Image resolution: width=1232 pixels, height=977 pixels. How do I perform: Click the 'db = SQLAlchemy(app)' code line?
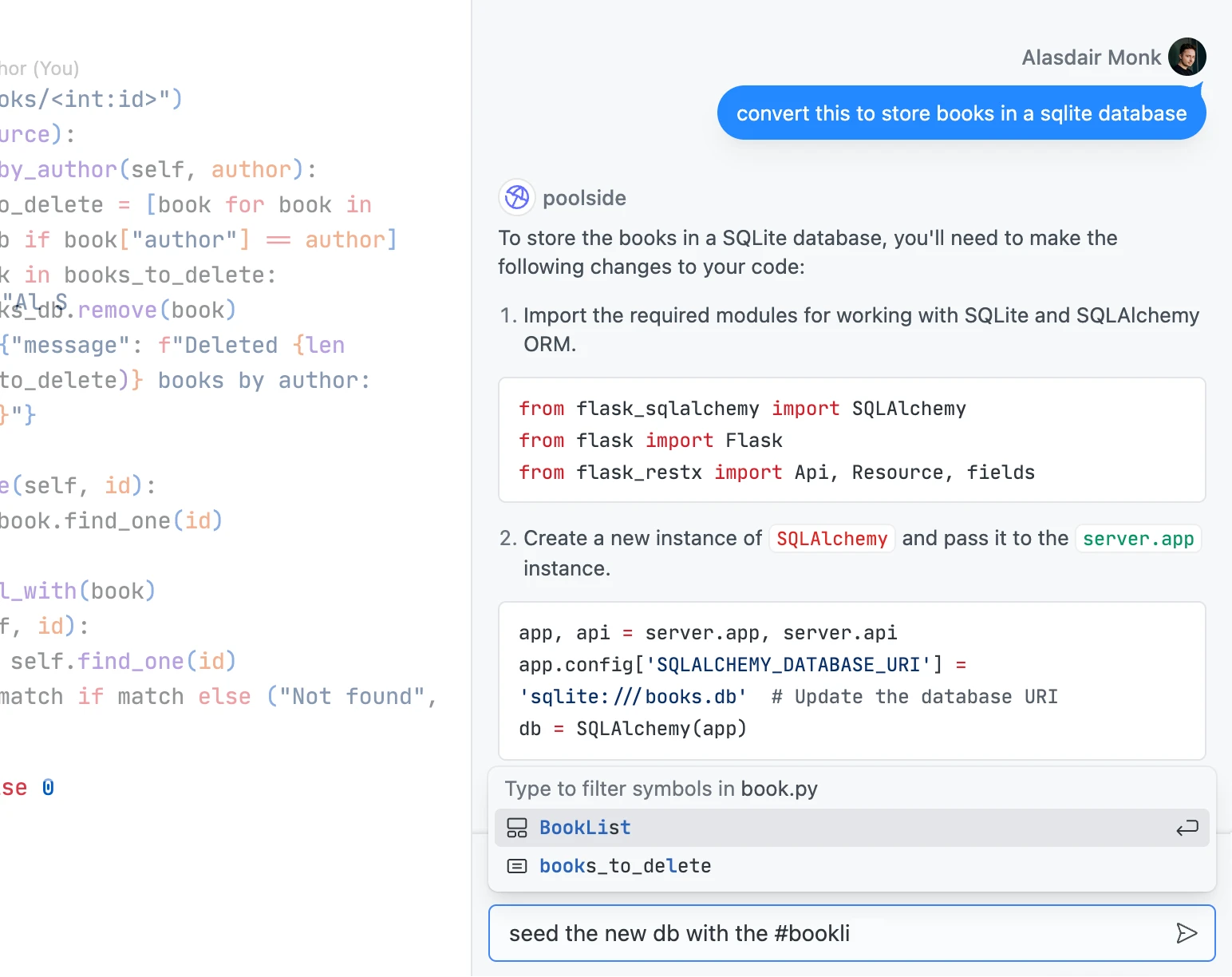(x=633, y=729)
